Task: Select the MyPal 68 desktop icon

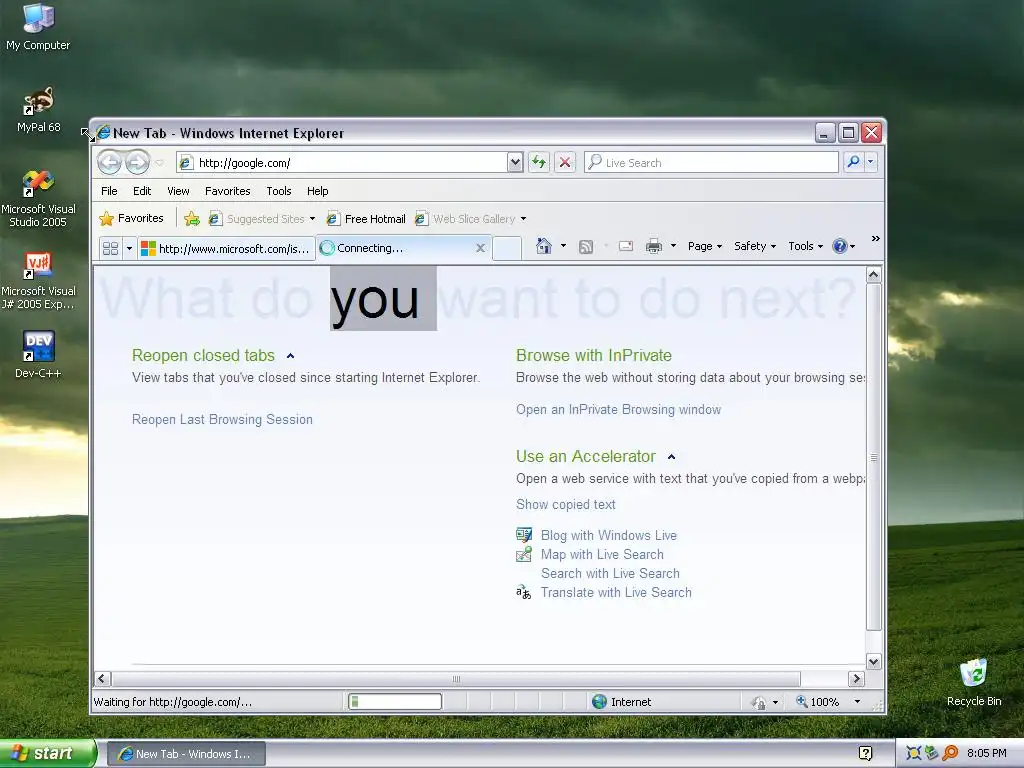Action: click(39, 110)
